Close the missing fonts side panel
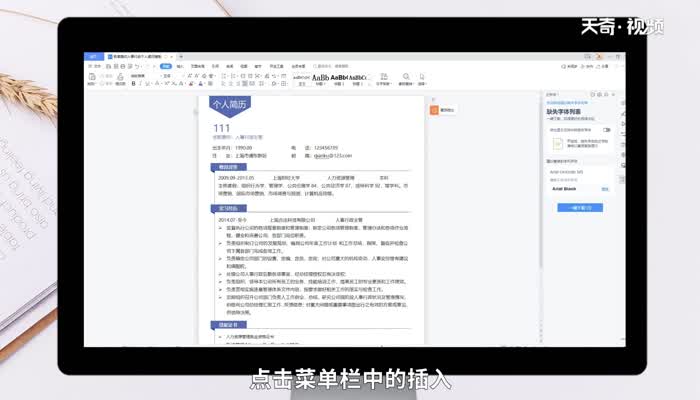The height and width of the screenshot is (400, 700). pyautogui.click(x=613, y=95)
